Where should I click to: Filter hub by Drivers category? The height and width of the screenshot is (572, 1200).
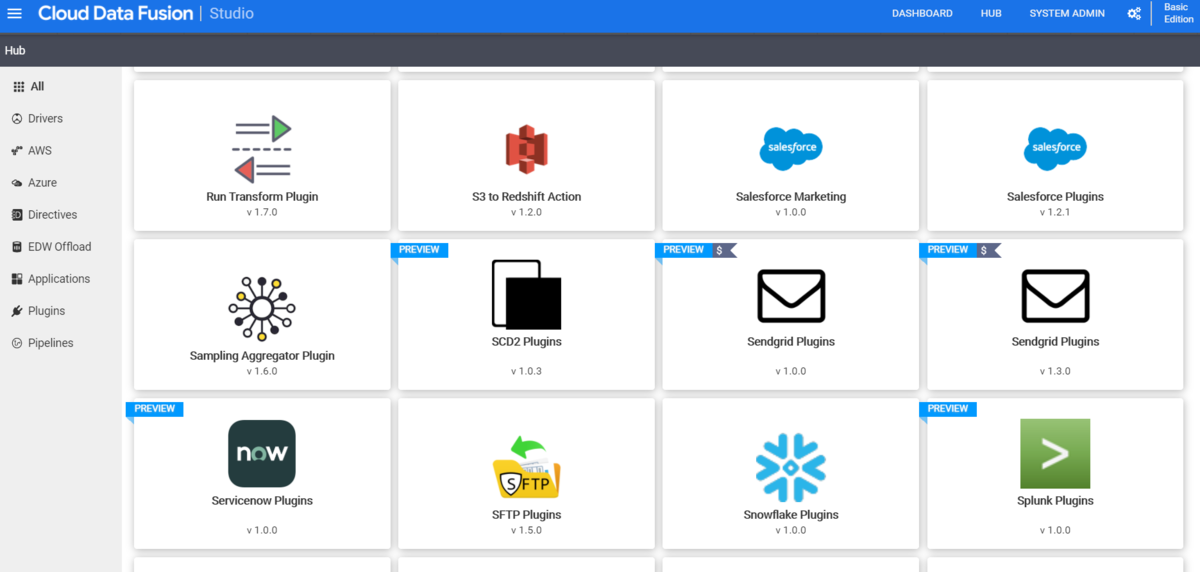(x=45, y=119)
